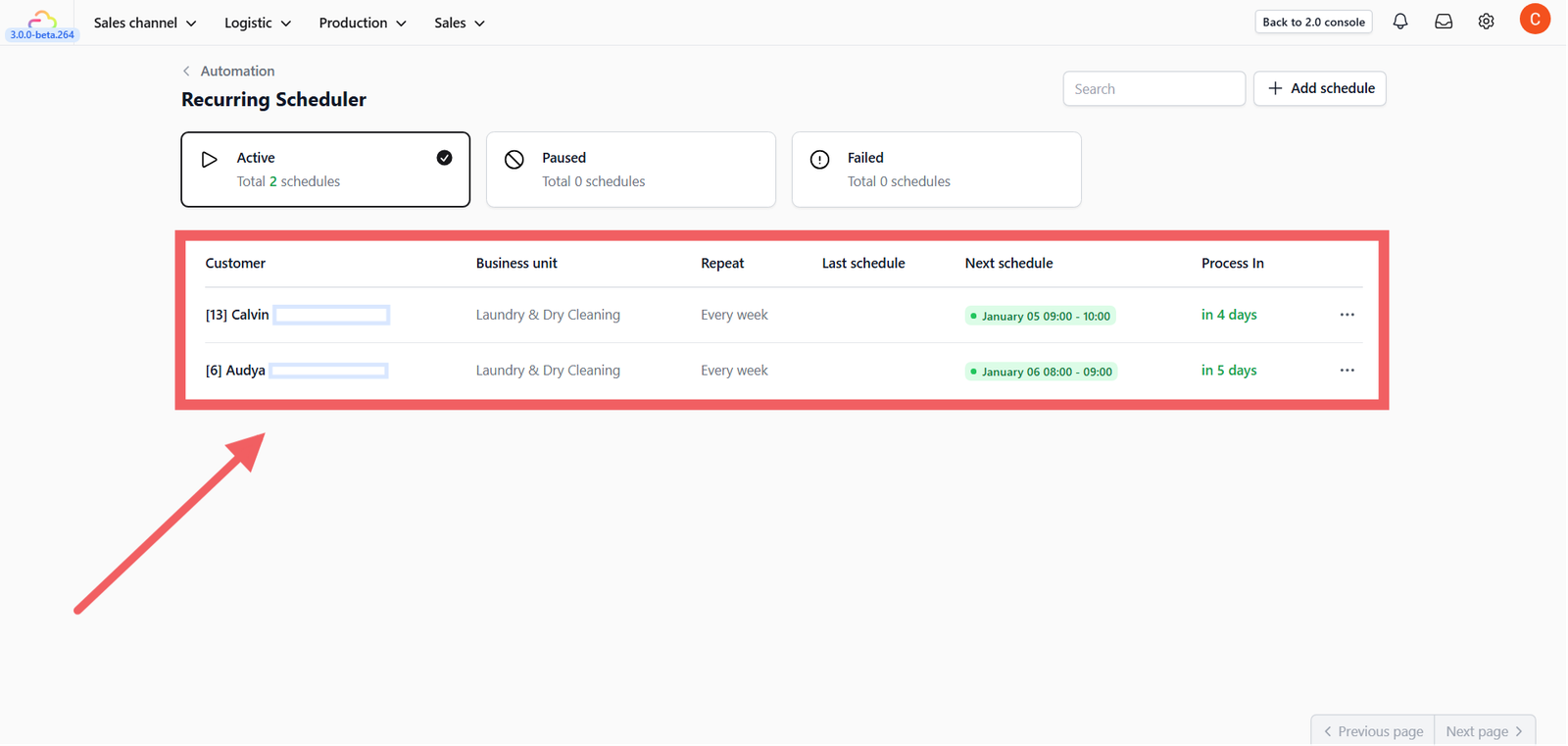Select the Paused schedules filter card
Screen dimensions: 1568x746
click(631, 170)
